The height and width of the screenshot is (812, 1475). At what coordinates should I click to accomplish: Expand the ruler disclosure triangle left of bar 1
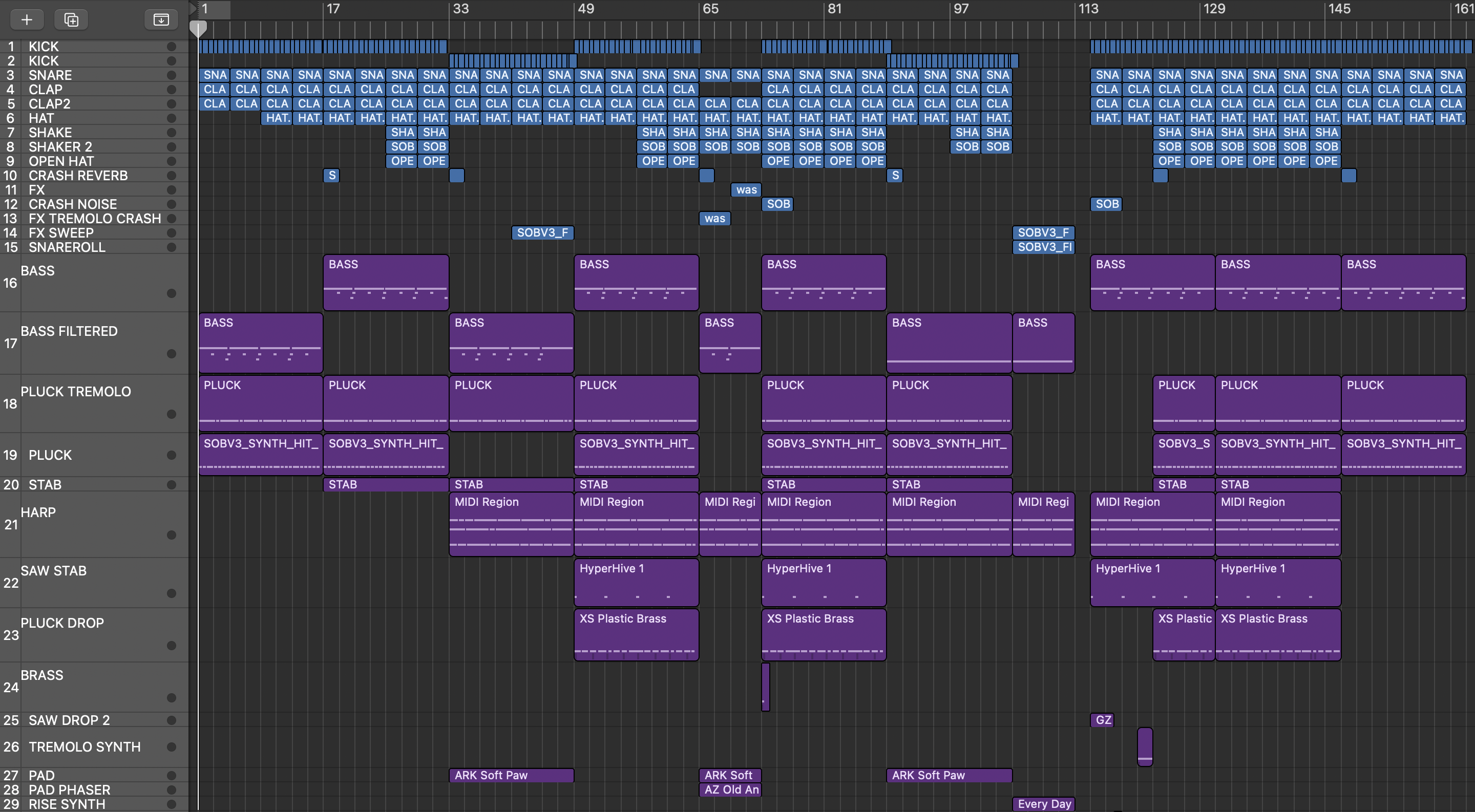193,8
